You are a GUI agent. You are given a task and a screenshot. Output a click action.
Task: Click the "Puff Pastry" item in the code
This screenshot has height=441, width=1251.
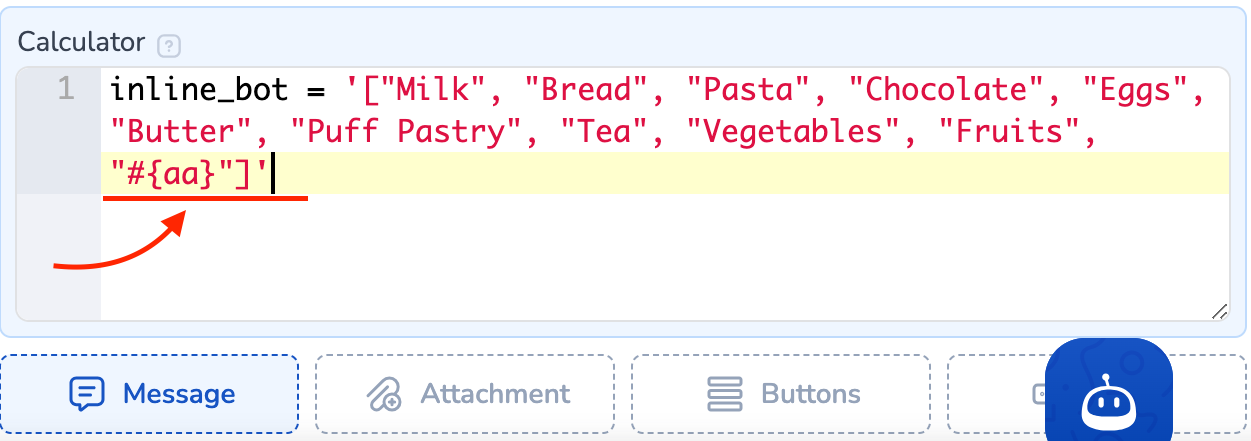407,132
